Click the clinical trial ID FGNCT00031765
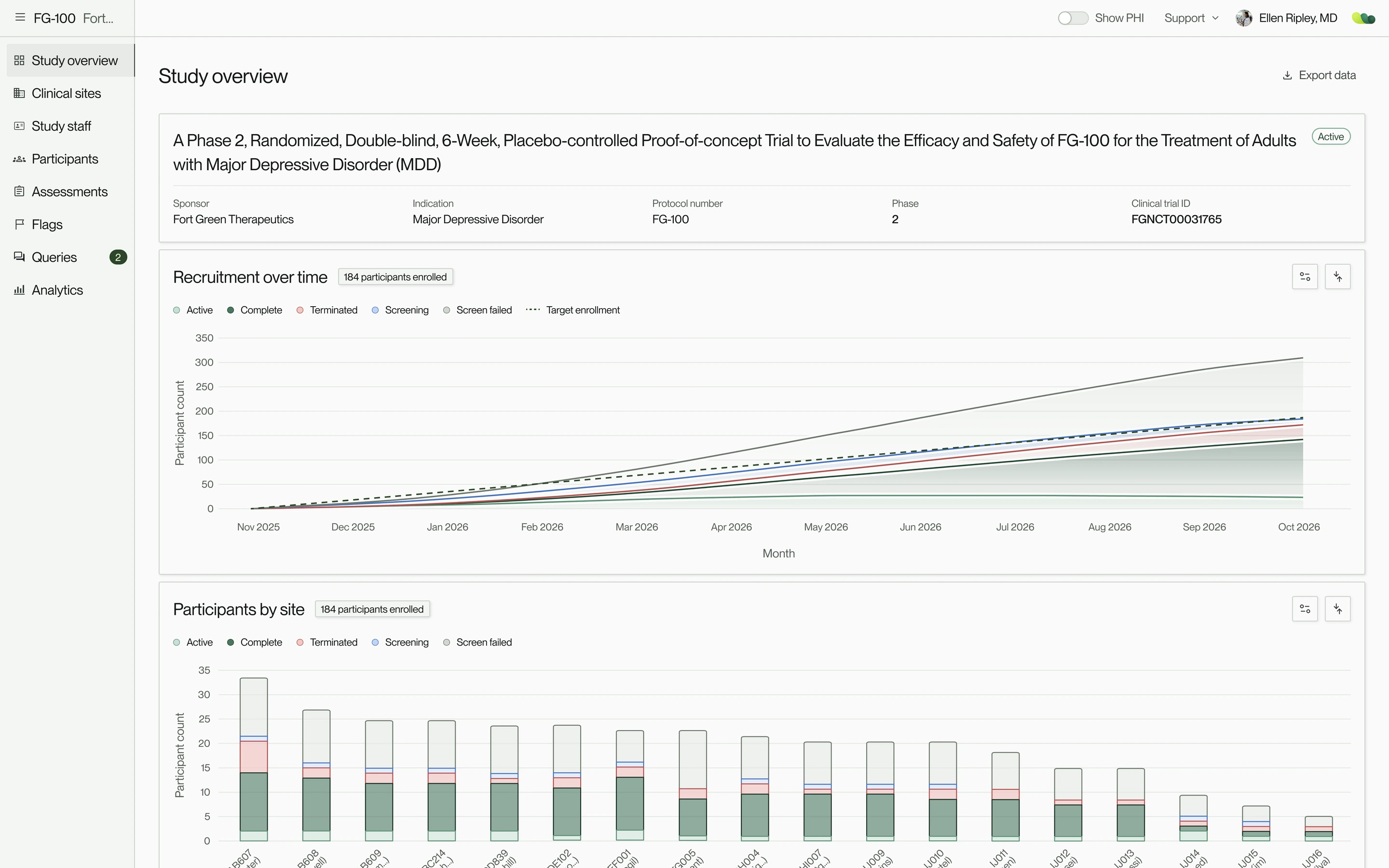 [1176, 219]
